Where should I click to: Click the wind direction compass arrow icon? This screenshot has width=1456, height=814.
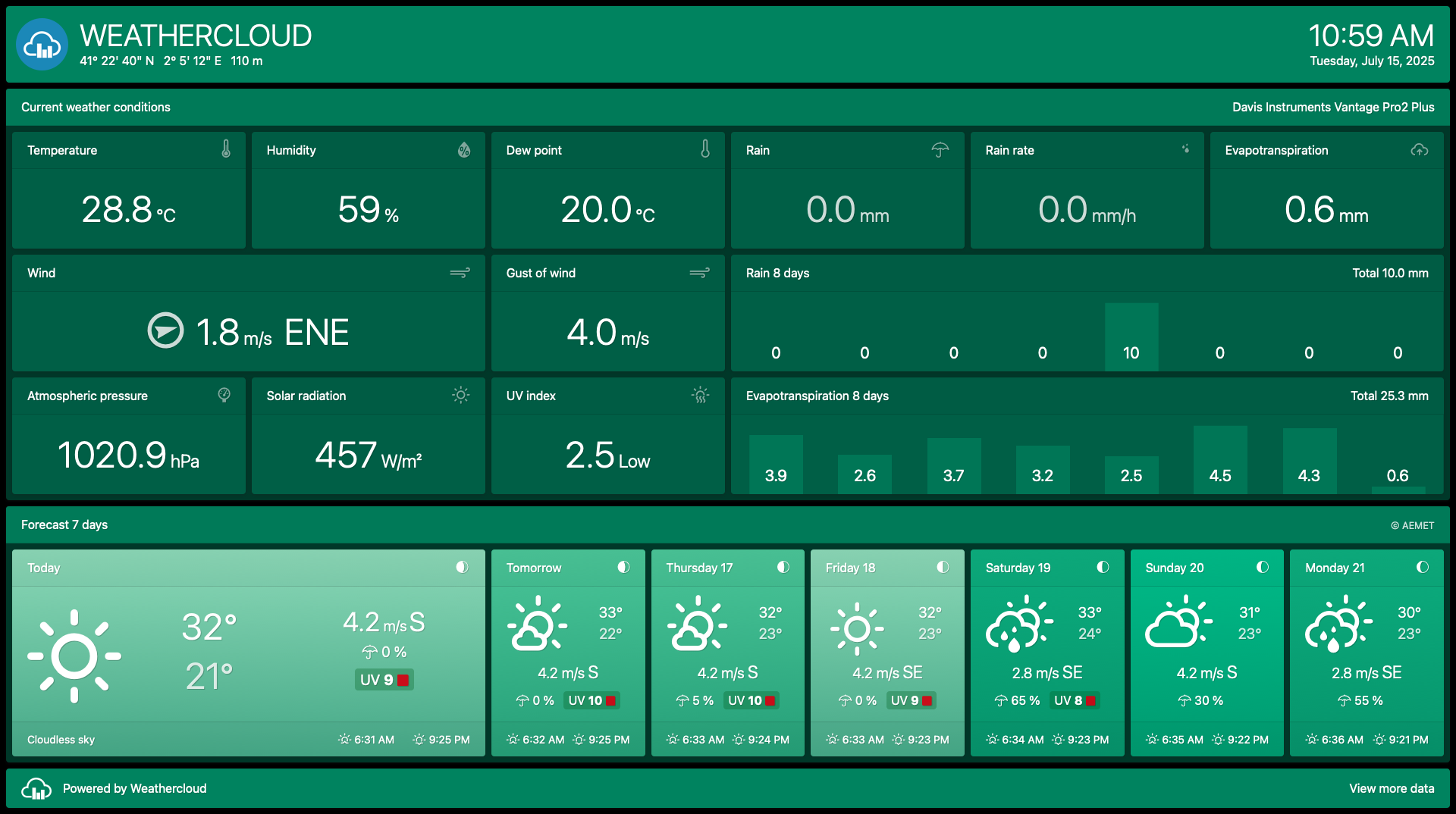click(x=165, y=330)
